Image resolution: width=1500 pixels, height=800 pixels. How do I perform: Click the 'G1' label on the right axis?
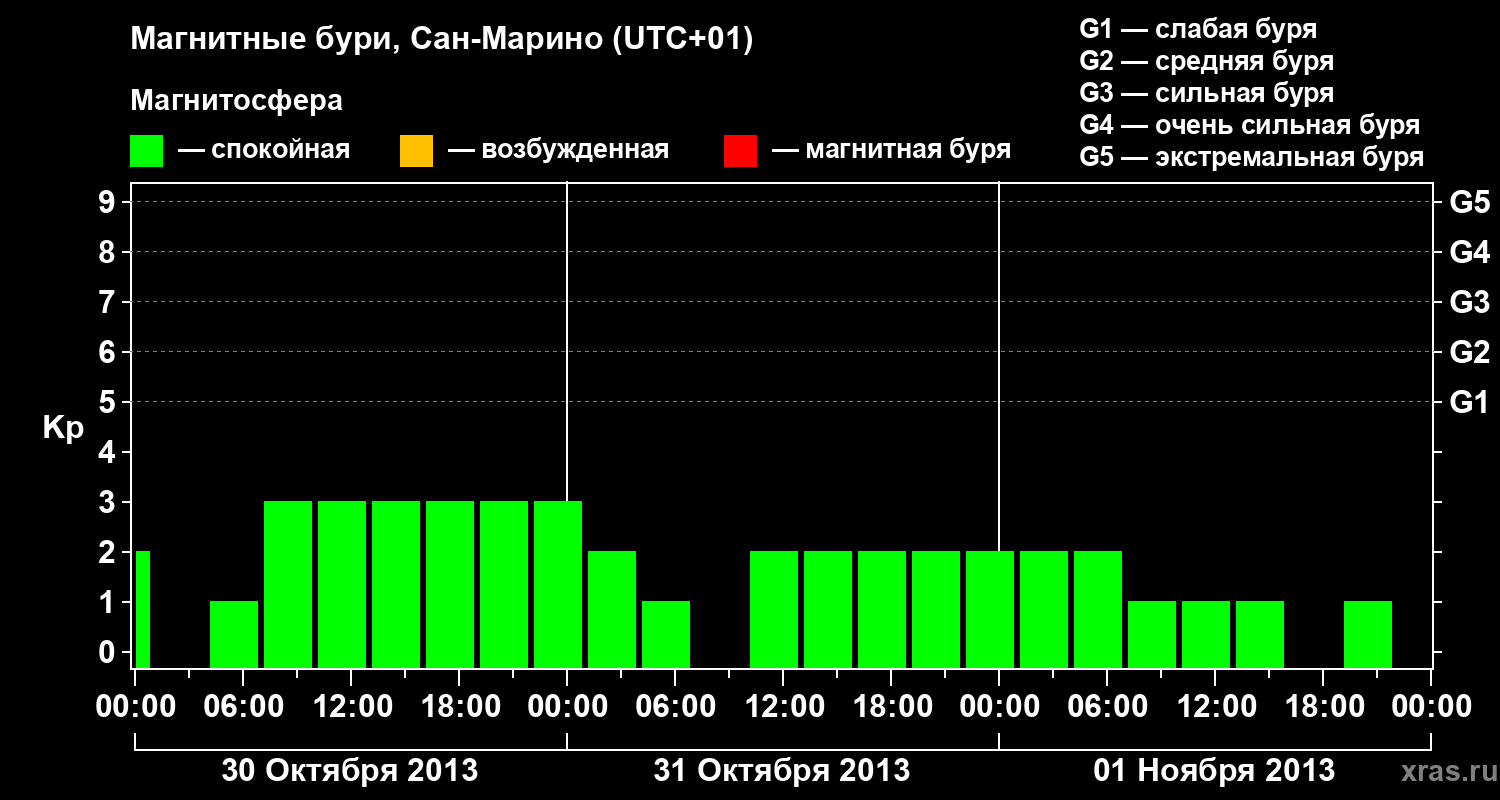[1469, 402]
